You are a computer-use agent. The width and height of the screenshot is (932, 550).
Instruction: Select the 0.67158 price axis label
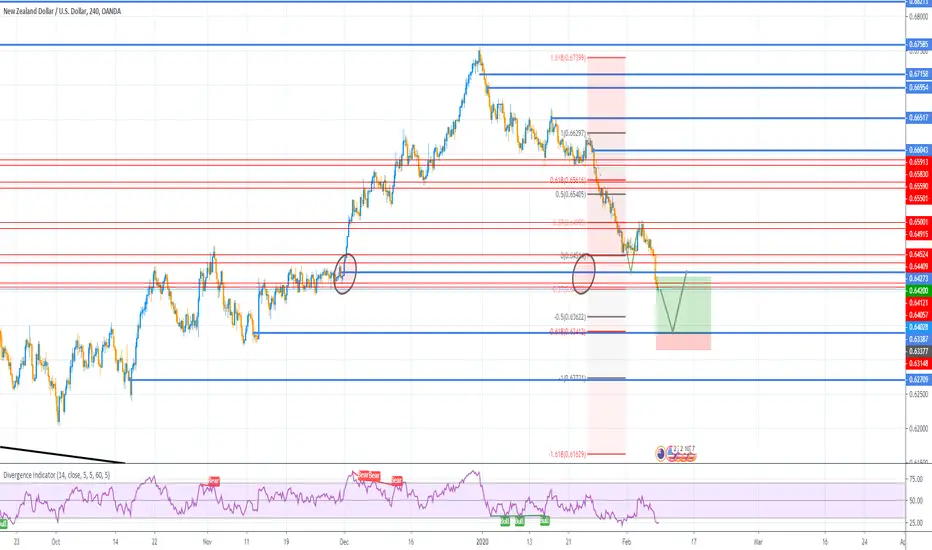pos(918,74)
